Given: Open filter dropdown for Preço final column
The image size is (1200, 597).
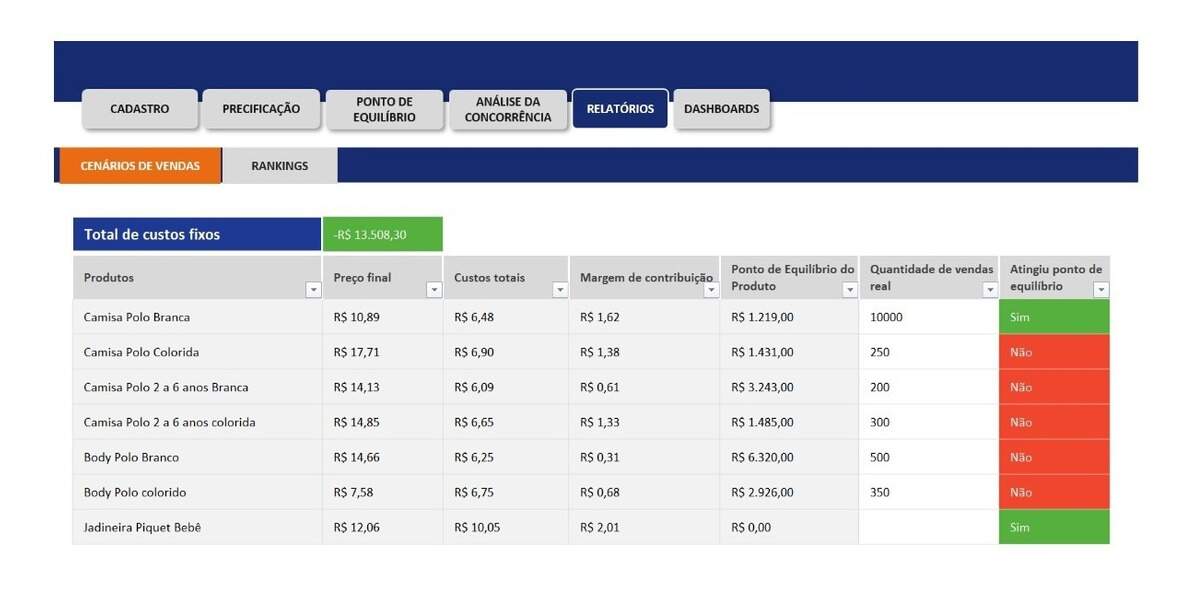Looking at the screenshot, I should (434, 290).
